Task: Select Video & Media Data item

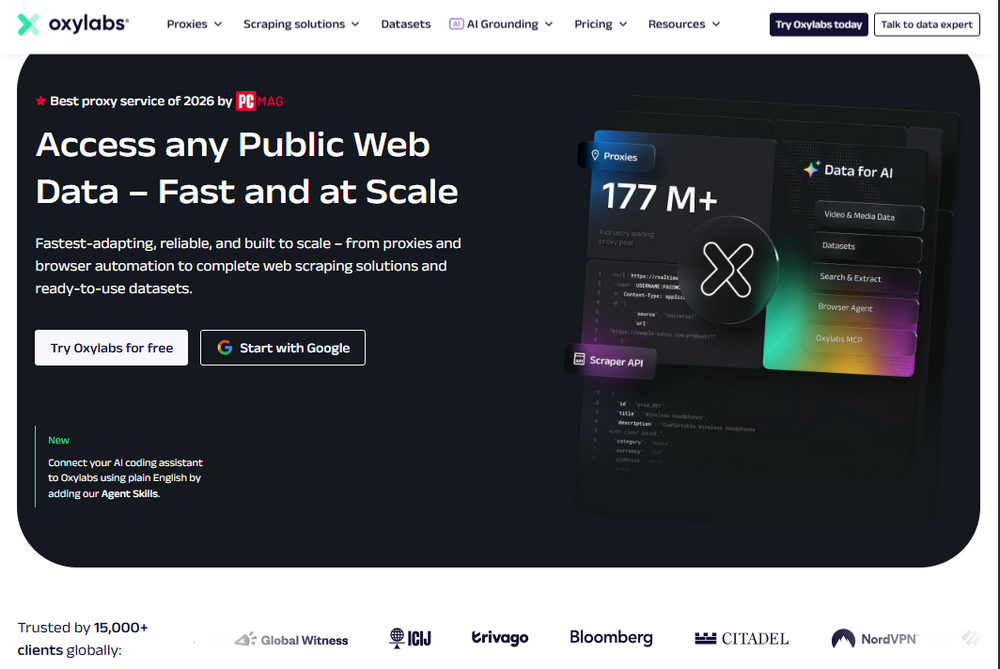Action: (x=868, y=216)
